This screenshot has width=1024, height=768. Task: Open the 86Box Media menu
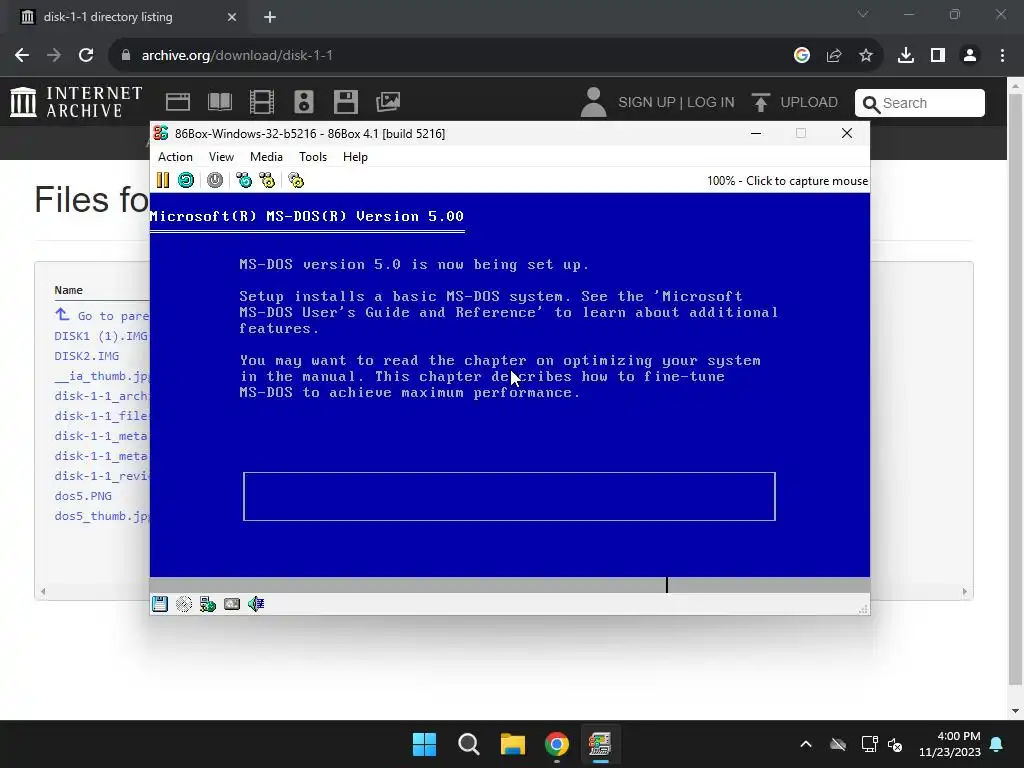(x=266, y=157)
